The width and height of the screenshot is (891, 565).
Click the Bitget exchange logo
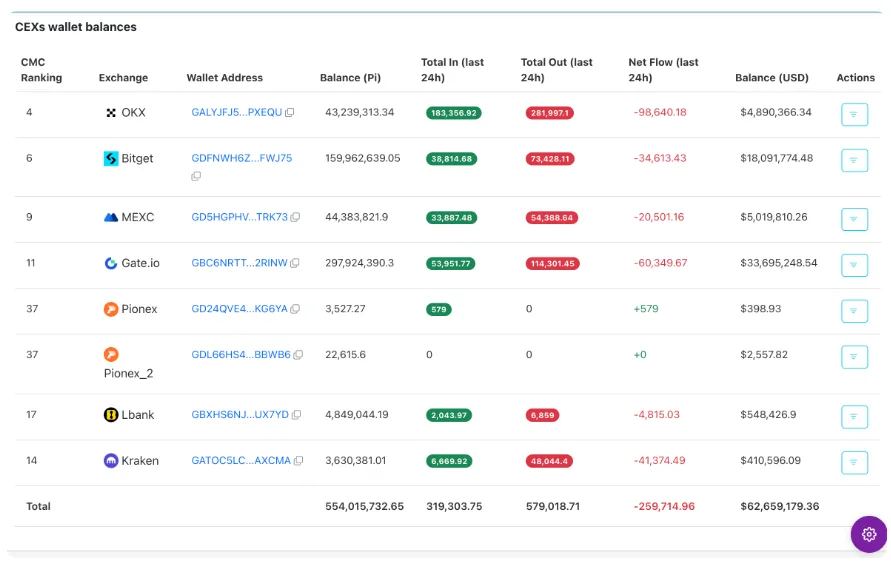click(x=111, y=159)
